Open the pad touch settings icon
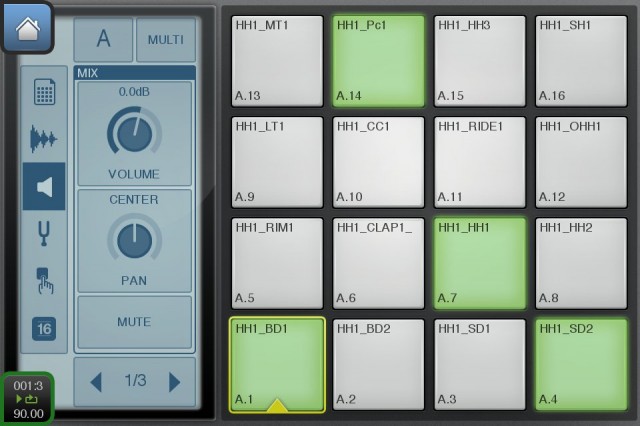The height and width of the screenshot is (426, 640). click(x=44, y=281)
